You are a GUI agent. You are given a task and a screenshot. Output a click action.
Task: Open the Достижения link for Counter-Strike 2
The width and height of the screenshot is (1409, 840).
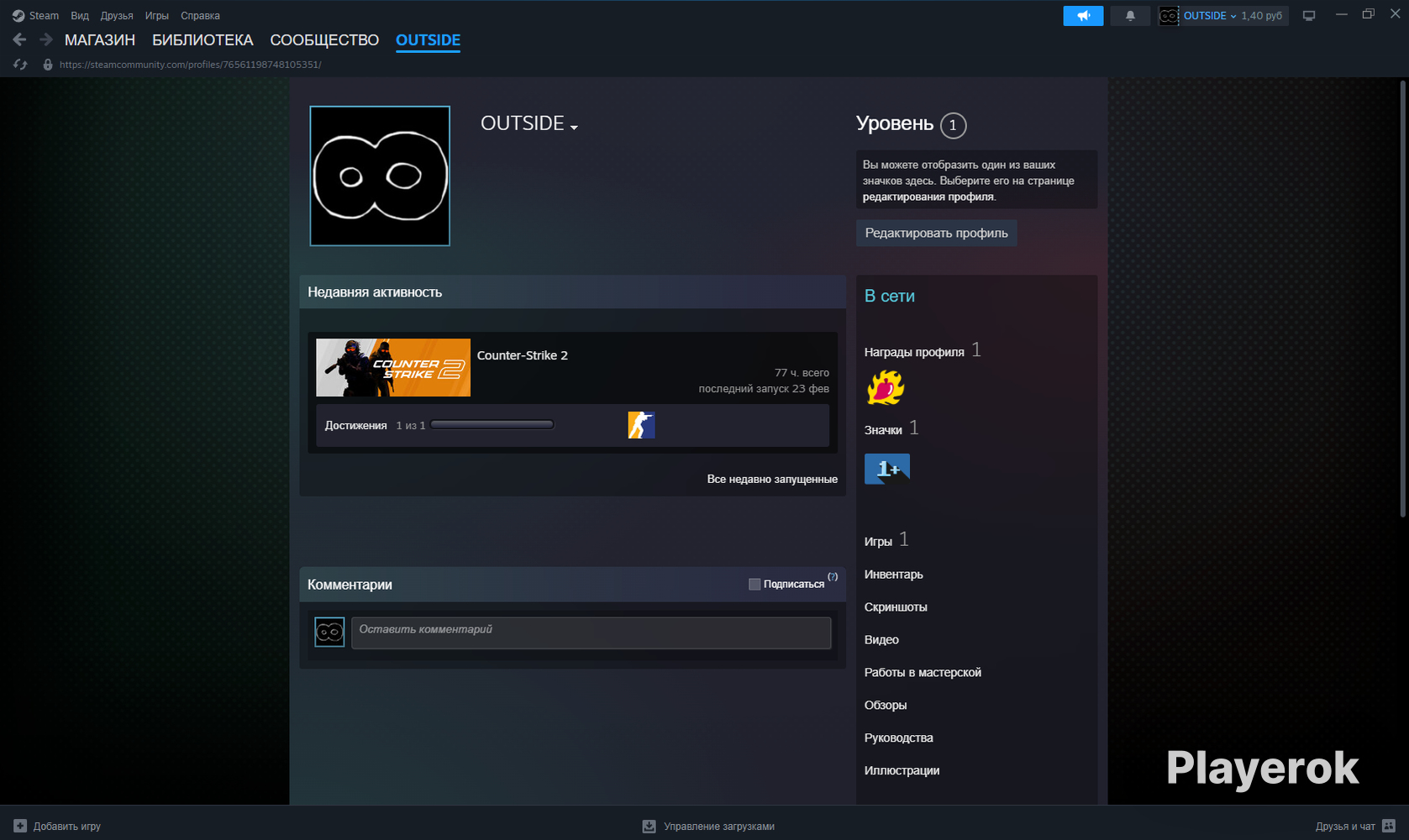[x=356, y=426]
